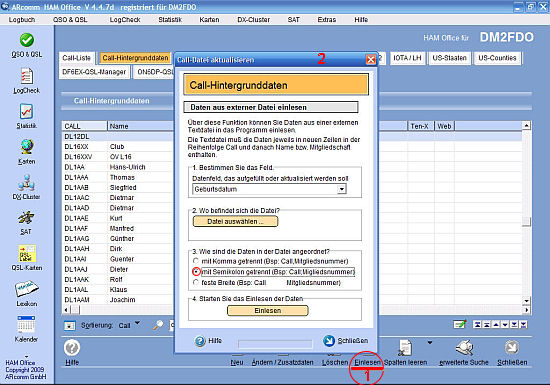This screenshot has width=550, height=385.
Task: Close the Call-Datei aktualisieren dialog
Action: click(x=370, y=60)
